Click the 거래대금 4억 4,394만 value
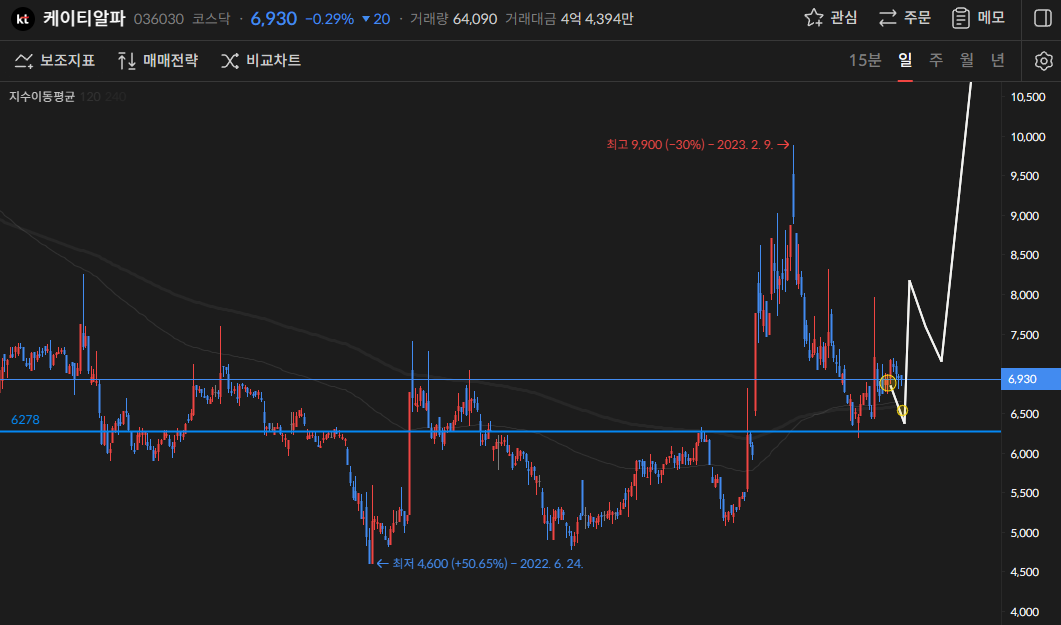The width and height of the screenshot is (1061, 625). [x=569, y=19]
